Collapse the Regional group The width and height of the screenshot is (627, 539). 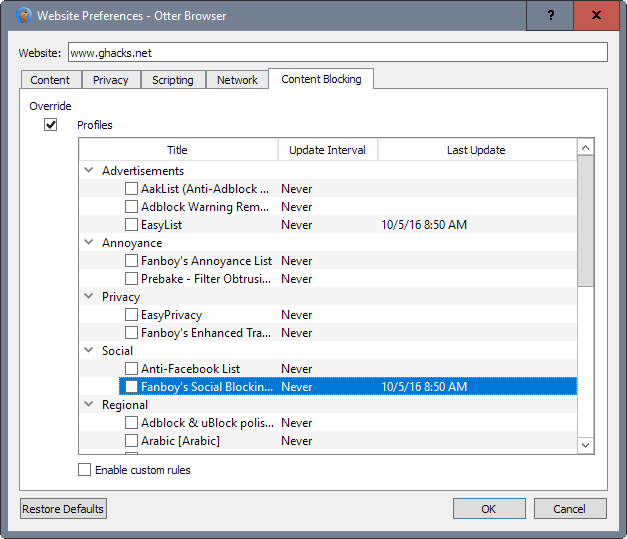pyautogui.click(x=89, y=404)
